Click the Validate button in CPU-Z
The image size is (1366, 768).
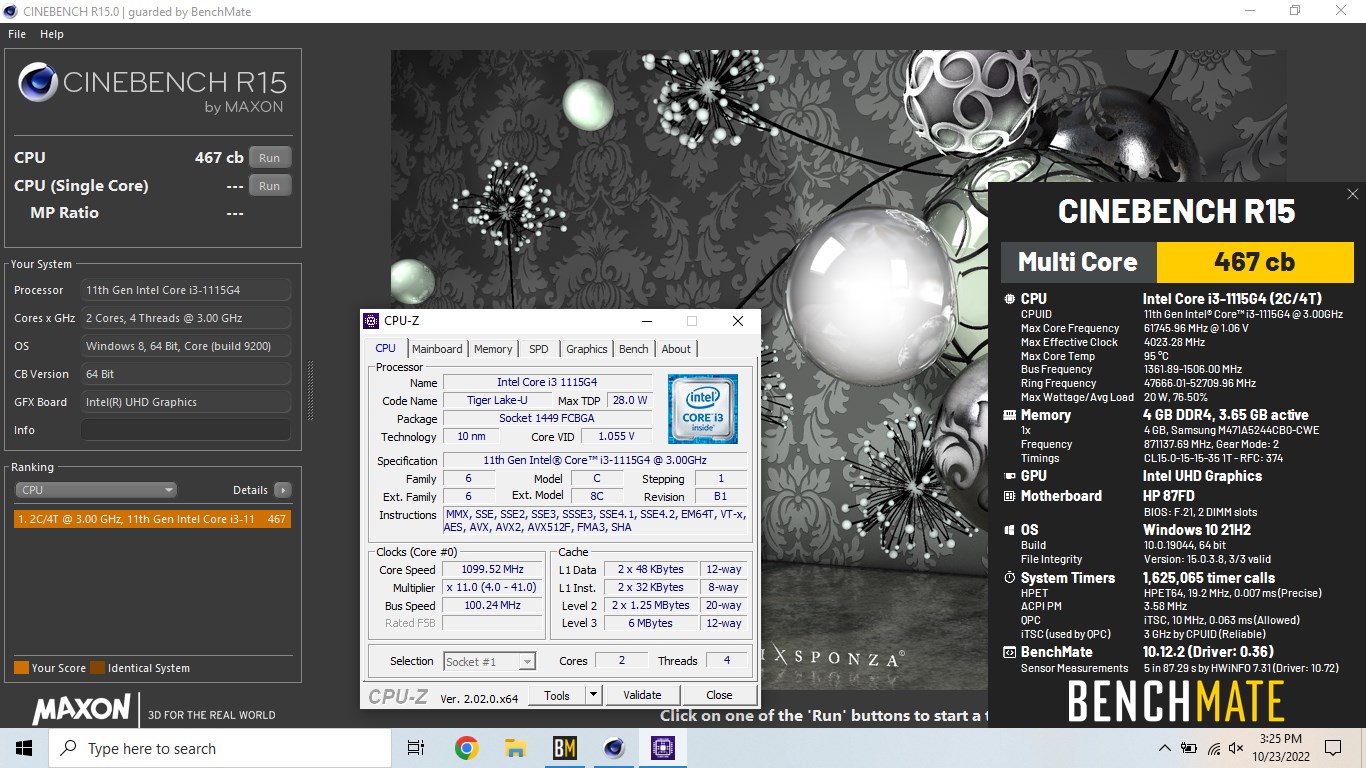642,695
